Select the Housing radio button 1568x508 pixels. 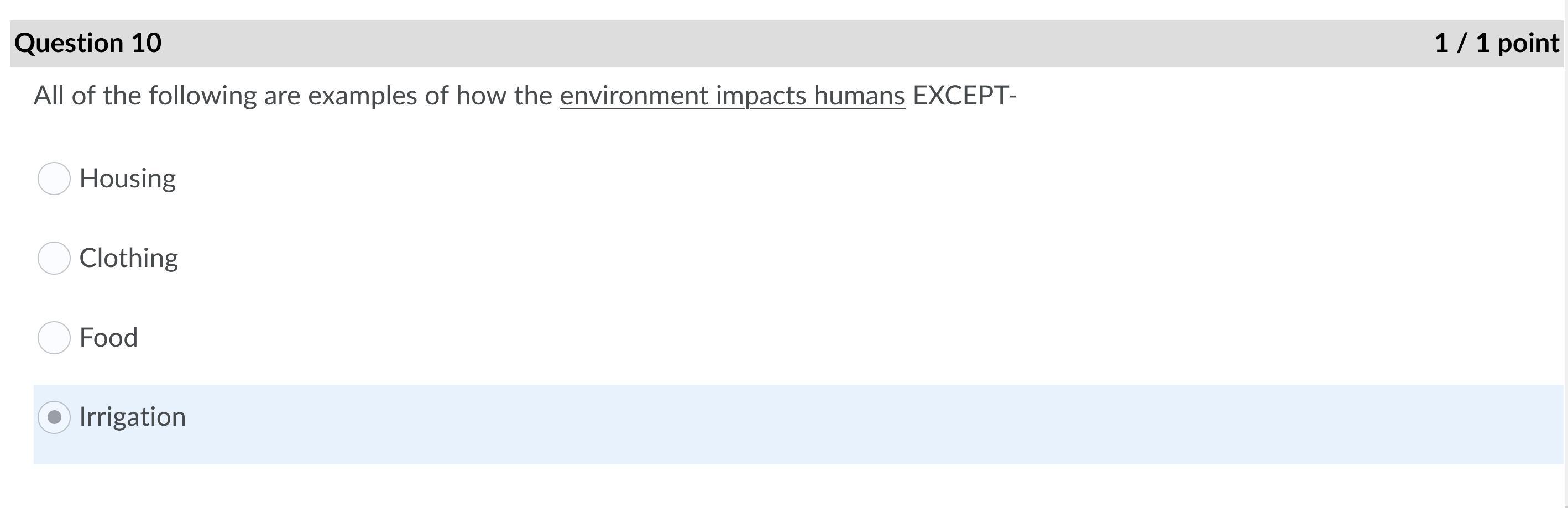[54, 178]
